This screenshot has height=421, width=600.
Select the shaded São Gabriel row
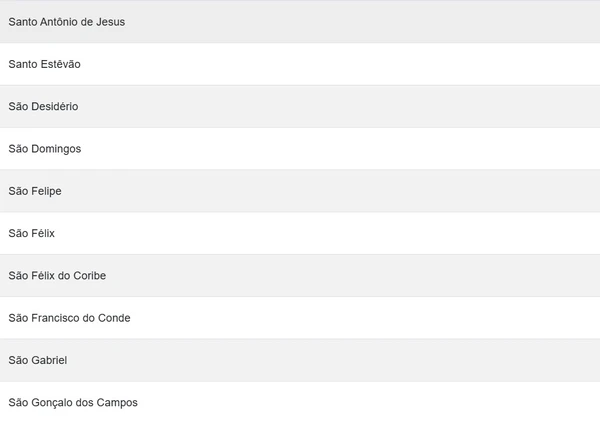click(300, 360)
